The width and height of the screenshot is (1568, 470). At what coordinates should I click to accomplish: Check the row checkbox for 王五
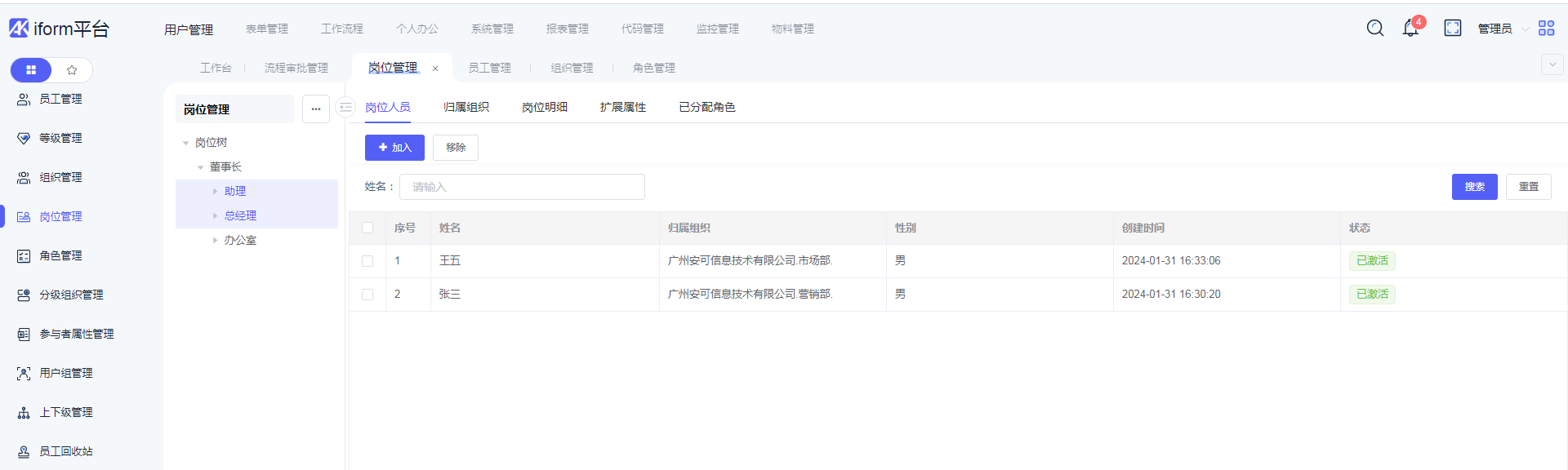367,261
